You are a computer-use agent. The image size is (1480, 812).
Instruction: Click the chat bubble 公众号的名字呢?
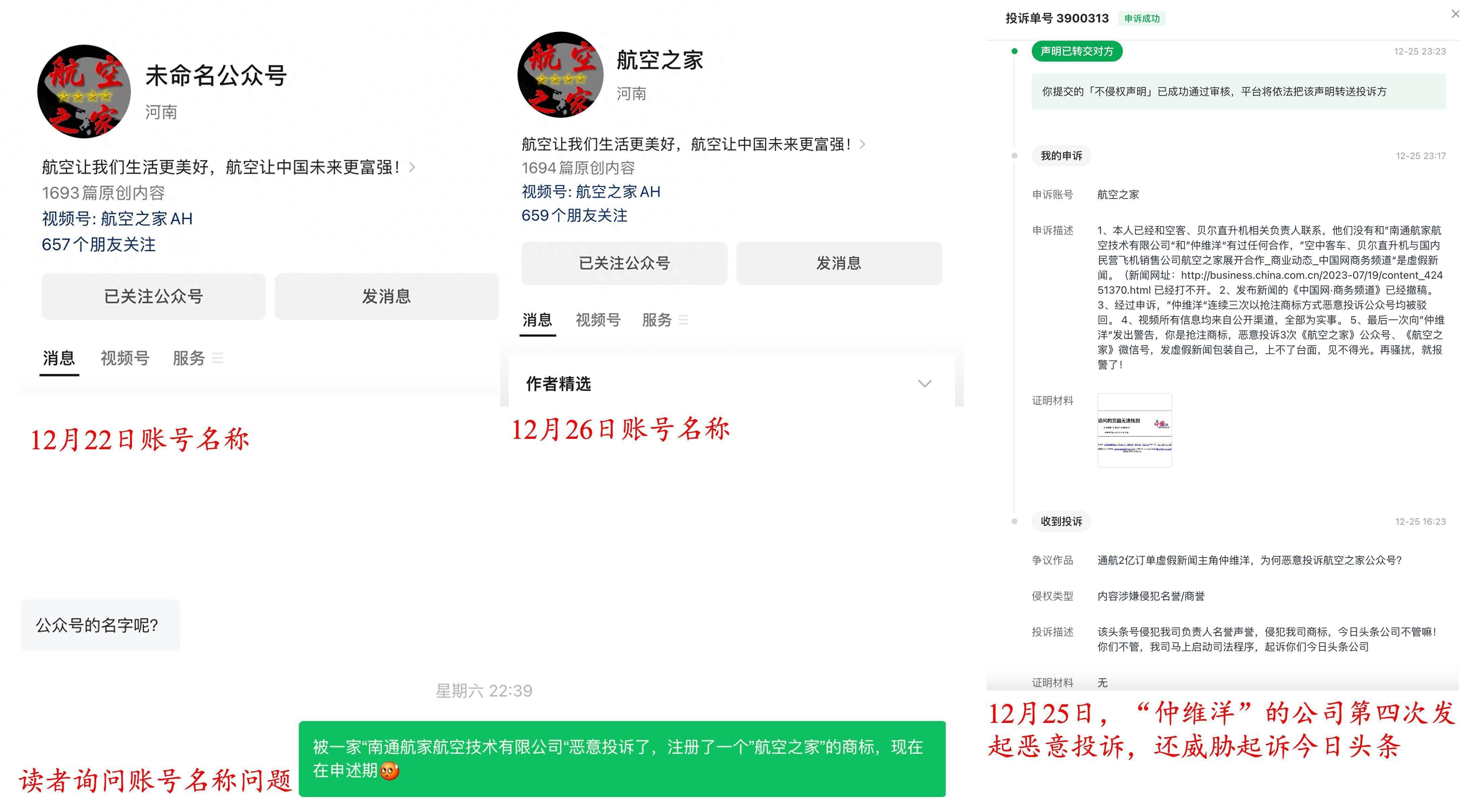[x=100, y=625]
